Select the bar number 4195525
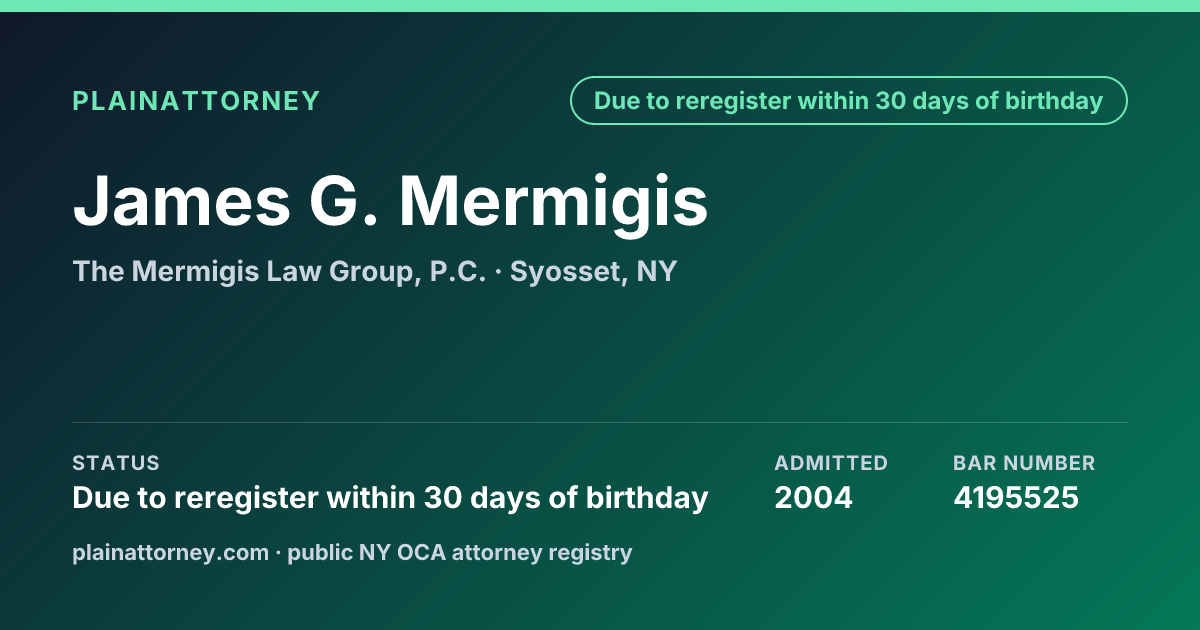This screenshot has height=630, width=1200. 1016,497
